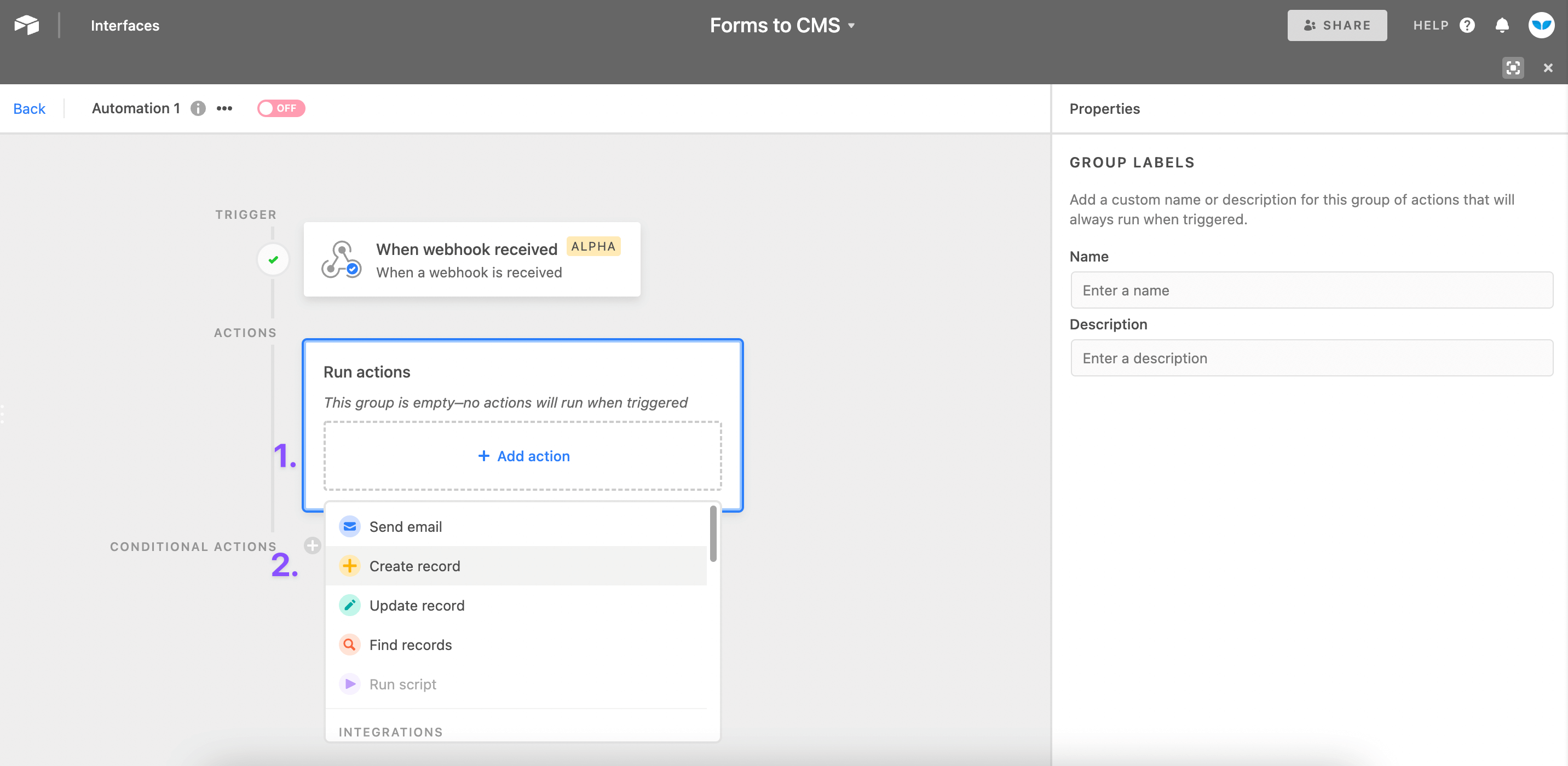
Task: Select the Find records action icon
Action: 349,645
